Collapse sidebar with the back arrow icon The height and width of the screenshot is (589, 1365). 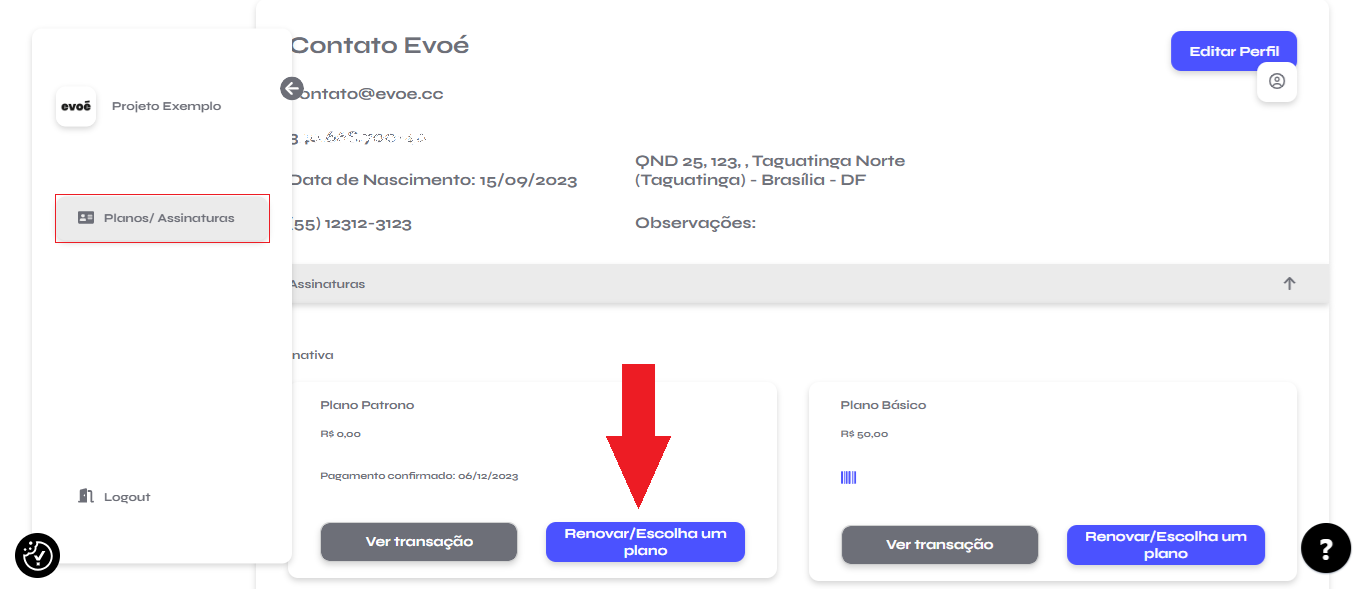292,89
